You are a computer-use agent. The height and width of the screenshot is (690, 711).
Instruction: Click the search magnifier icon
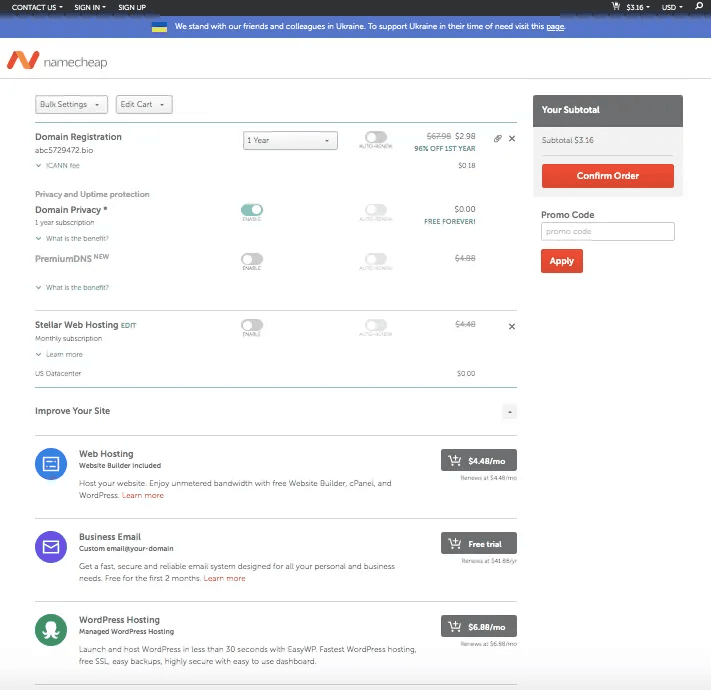pos(699,6)
